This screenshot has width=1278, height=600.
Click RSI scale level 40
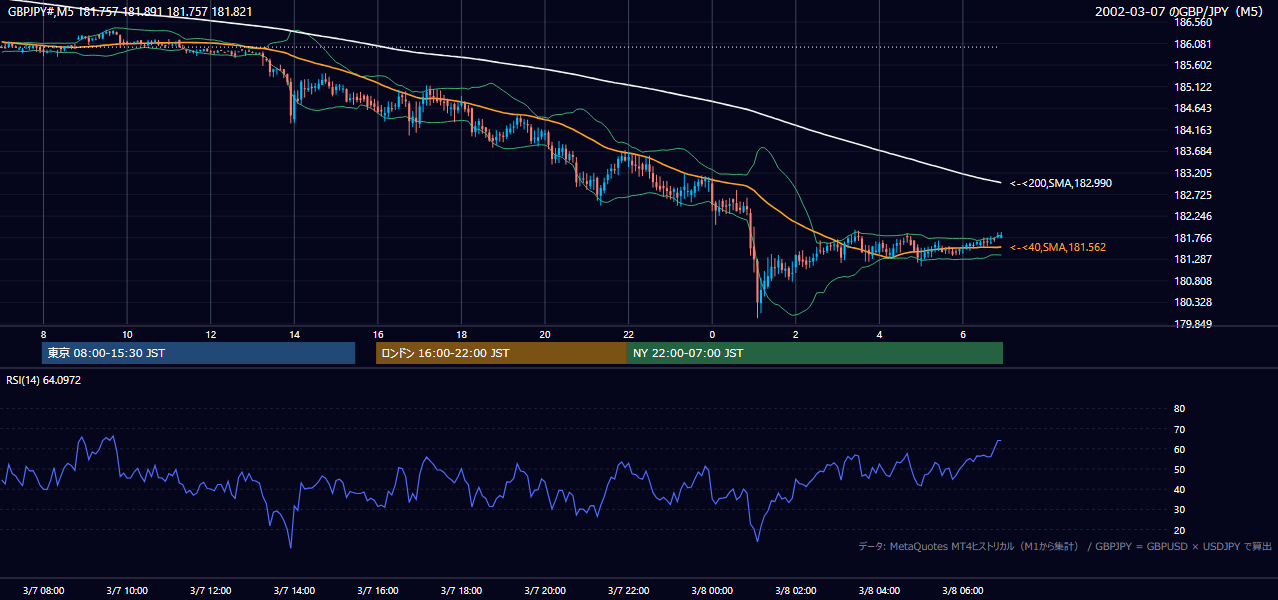point(1179,489)
